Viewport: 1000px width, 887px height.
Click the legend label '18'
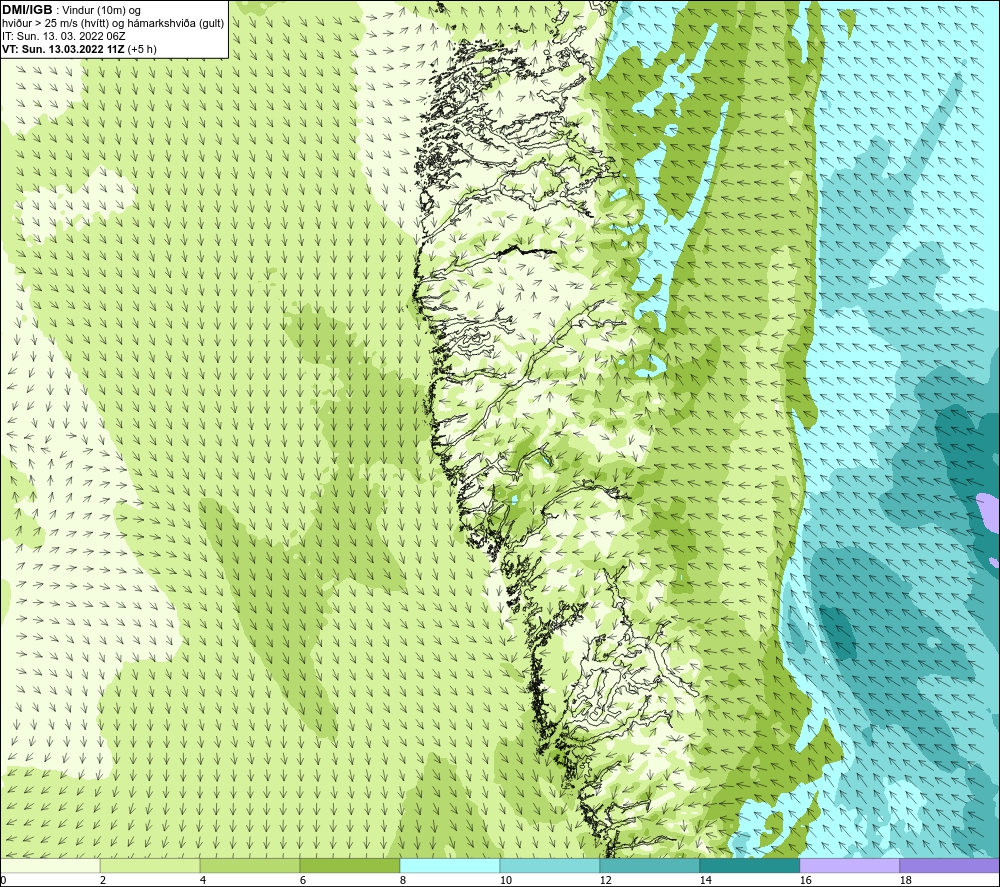coord(905,880)
